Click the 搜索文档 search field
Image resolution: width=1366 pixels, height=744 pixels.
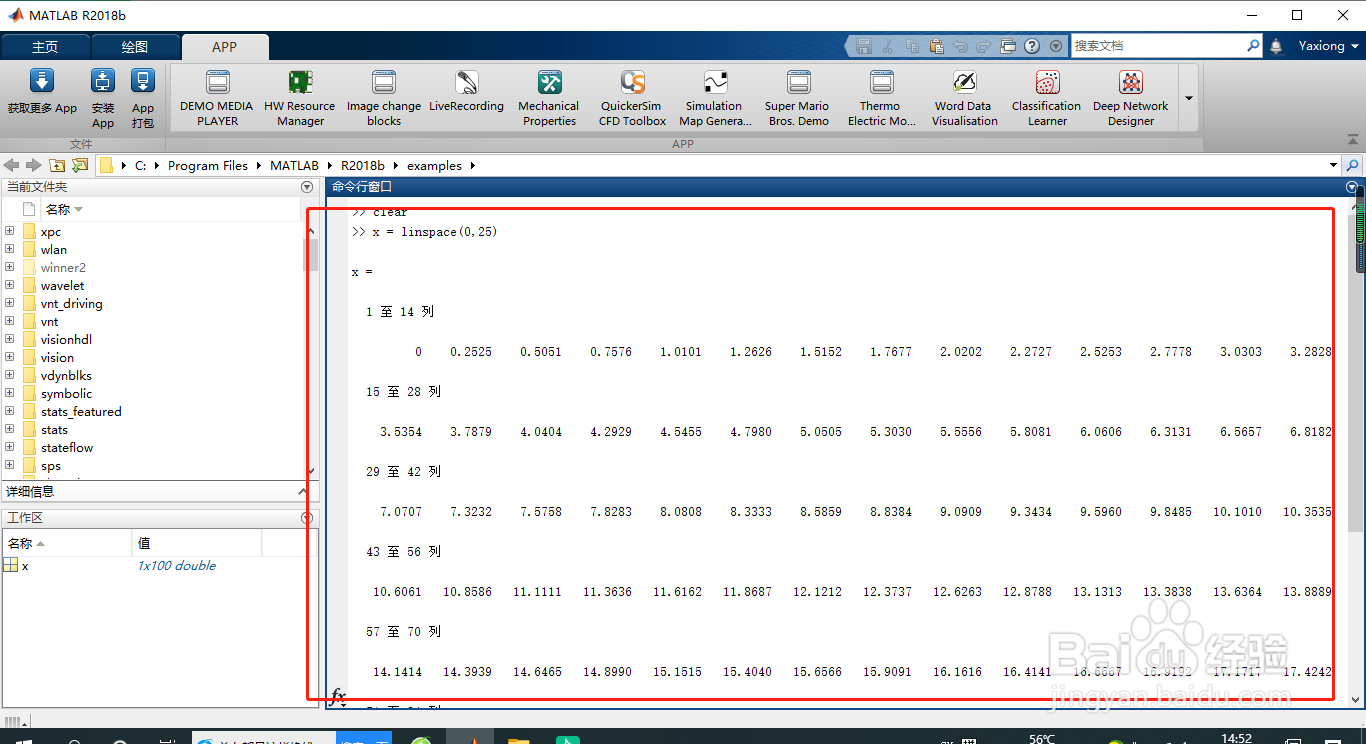[1158, 46]
